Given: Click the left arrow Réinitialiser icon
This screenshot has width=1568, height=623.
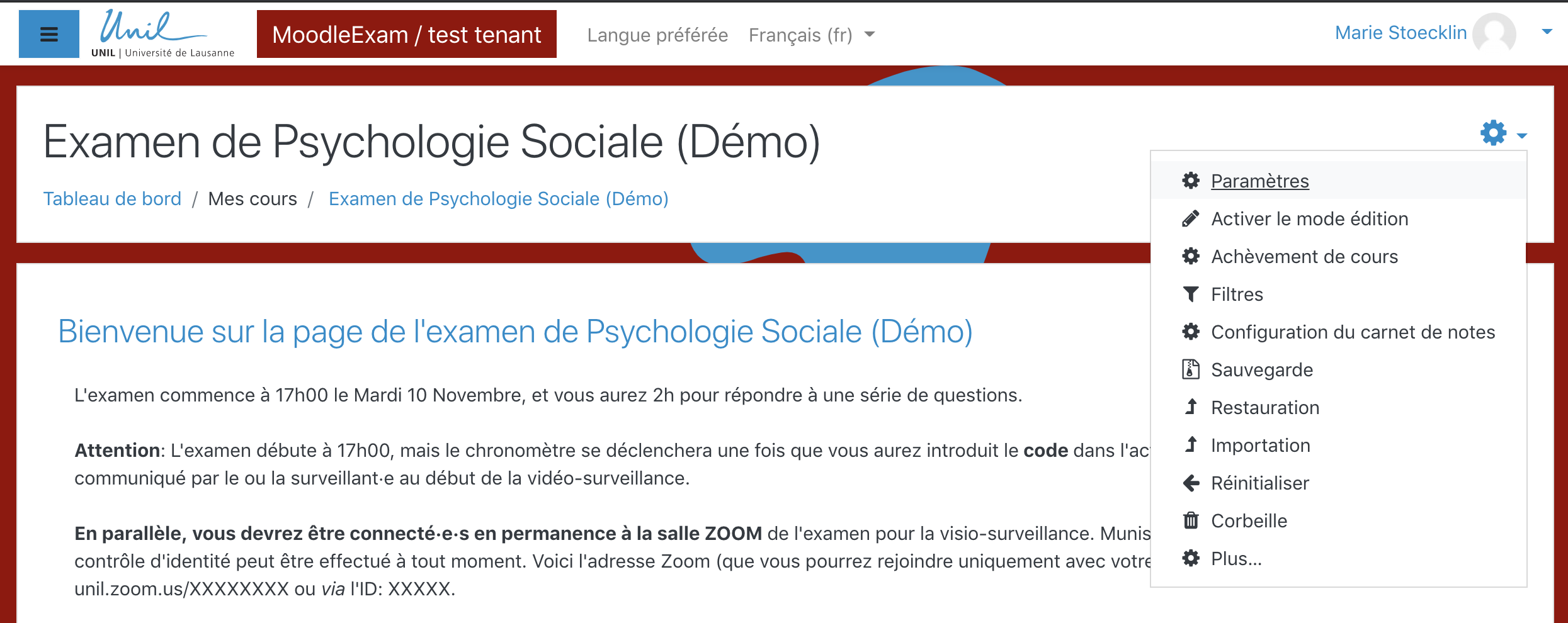Looking at the screenshot, I should 1190,483.
